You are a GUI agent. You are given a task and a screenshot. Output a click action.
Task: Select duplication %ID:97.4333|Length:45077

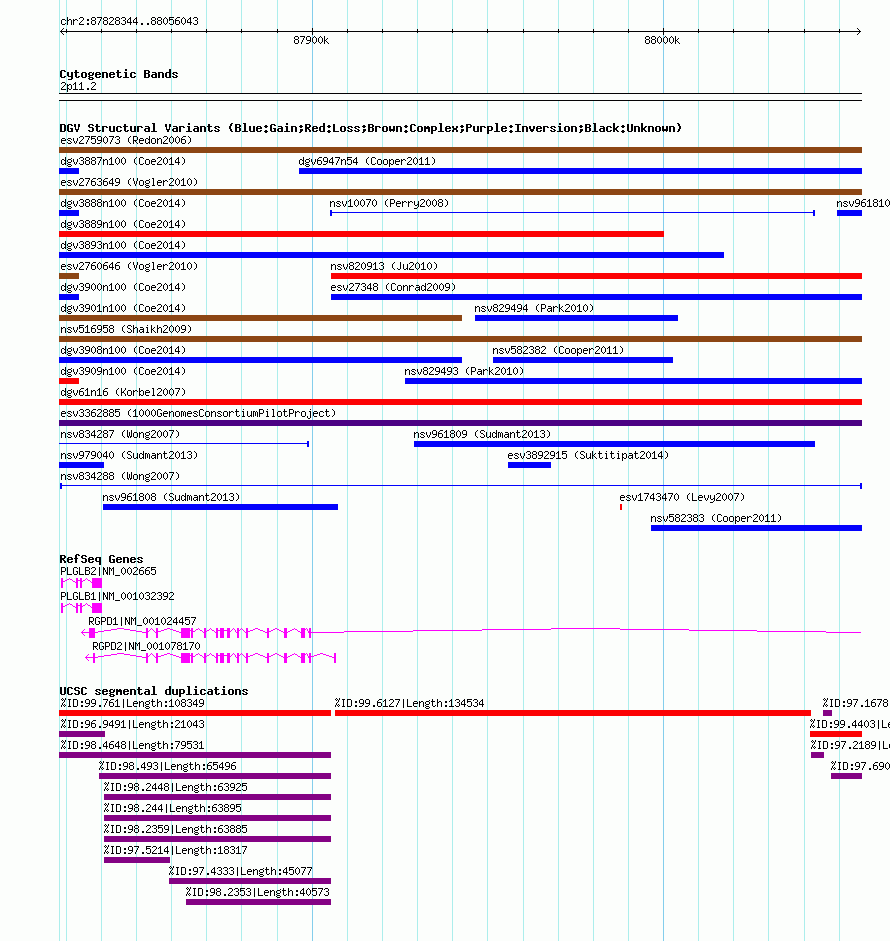coord(250,881)
